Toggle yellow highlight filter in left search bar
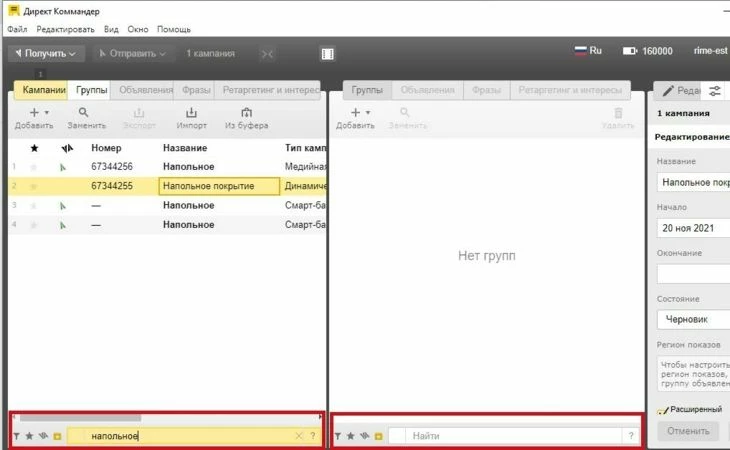 point(57,437)
